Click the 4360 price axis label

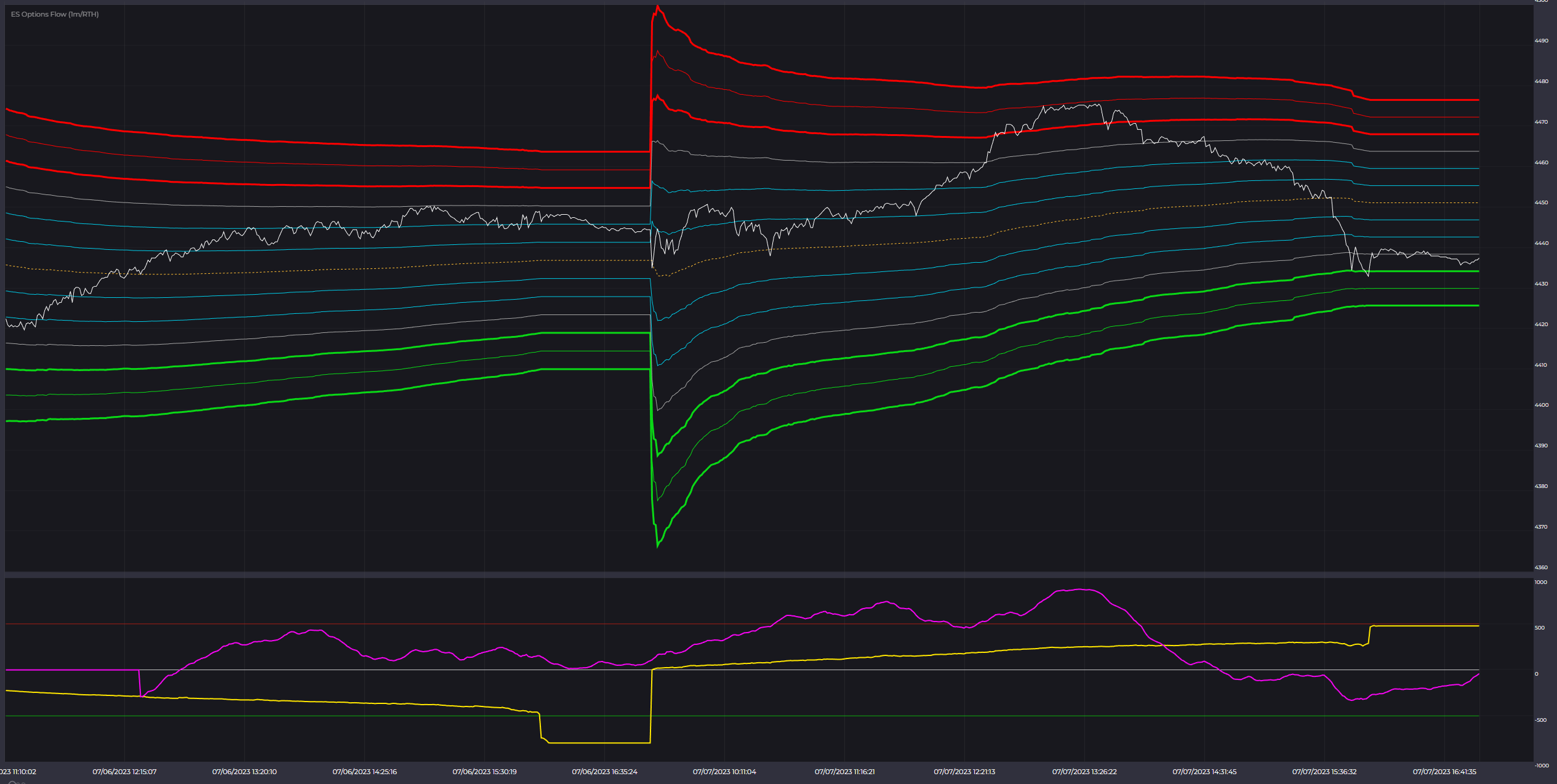(x=1541, y=567)
